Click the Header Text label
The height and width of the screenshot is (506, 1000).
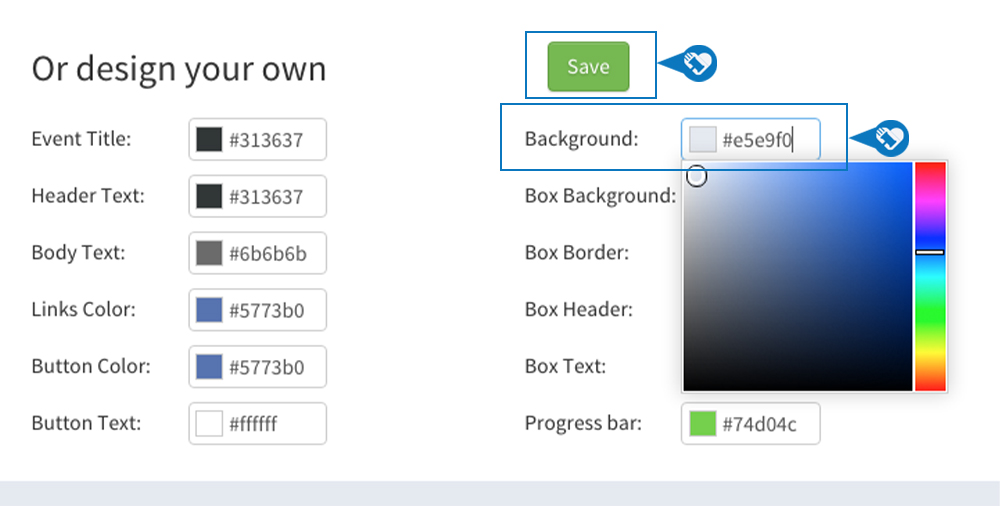tap(88, 195)
